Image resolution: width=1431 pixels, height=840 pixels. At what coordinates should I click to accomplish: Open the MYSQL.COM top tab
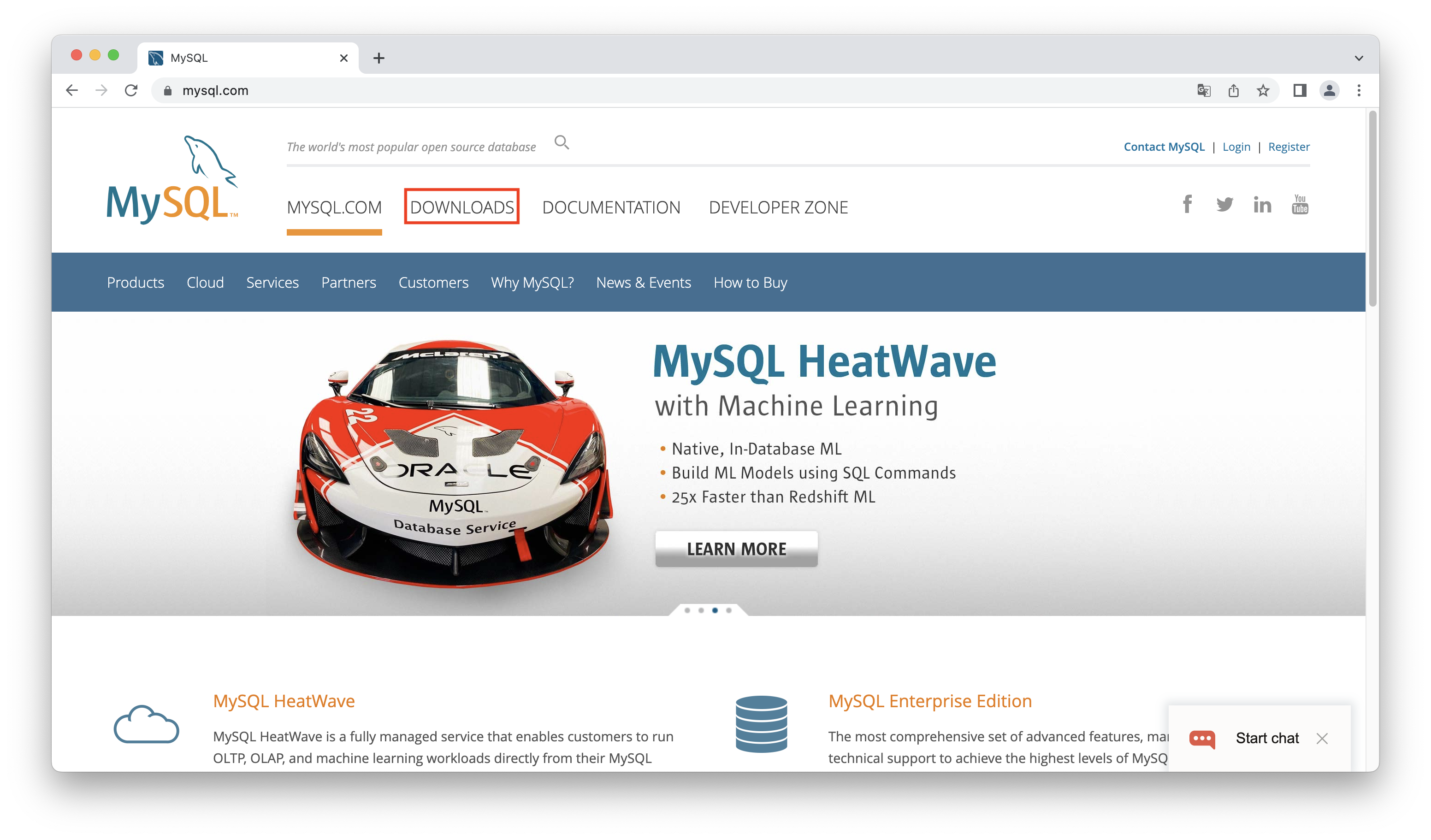(x=334, y=207)
